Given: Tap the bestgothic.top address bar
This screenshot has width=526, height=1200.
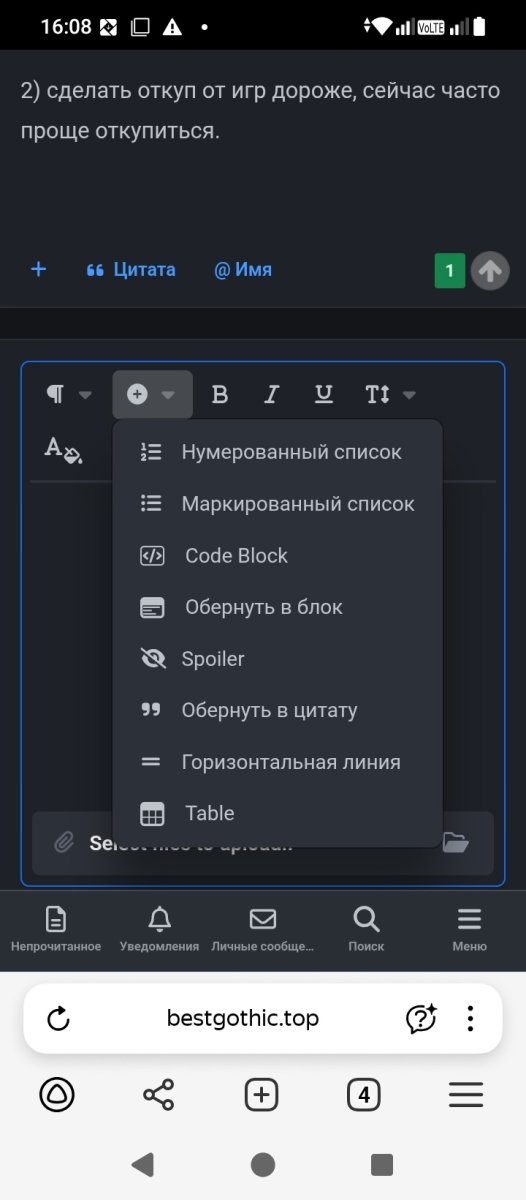Looking at the screenshot, I should tap(243, 1019).
